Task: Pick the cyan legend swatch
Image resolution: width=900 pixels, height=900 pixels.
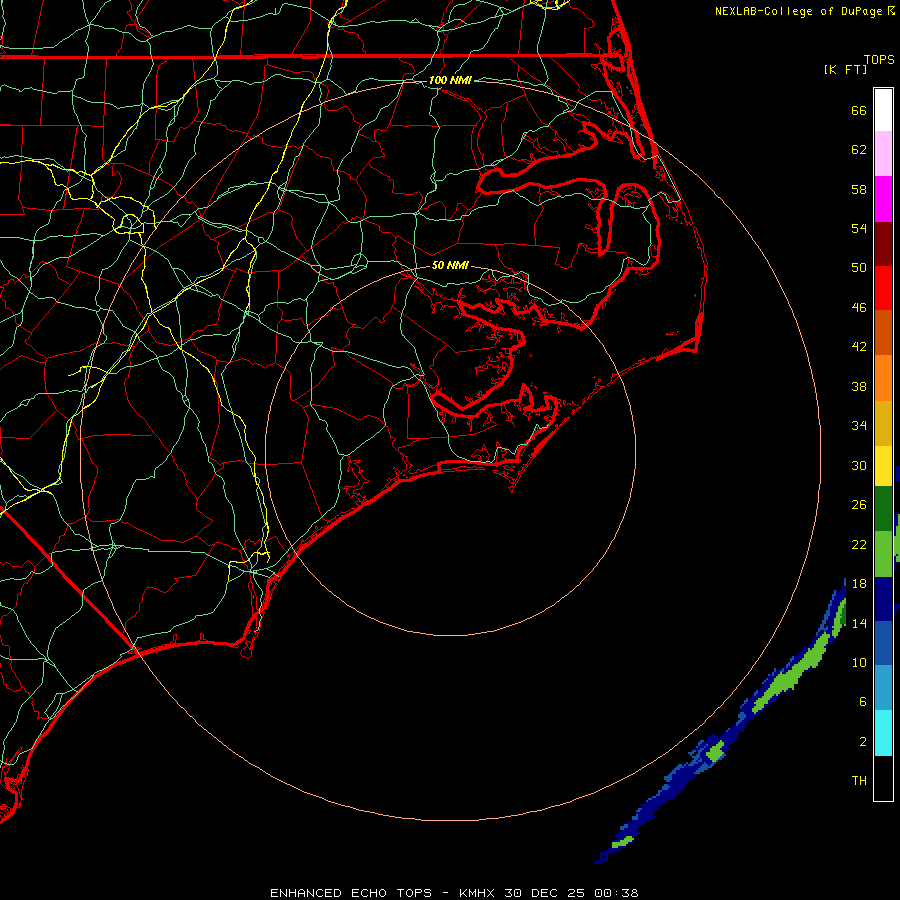Action: 883,733
